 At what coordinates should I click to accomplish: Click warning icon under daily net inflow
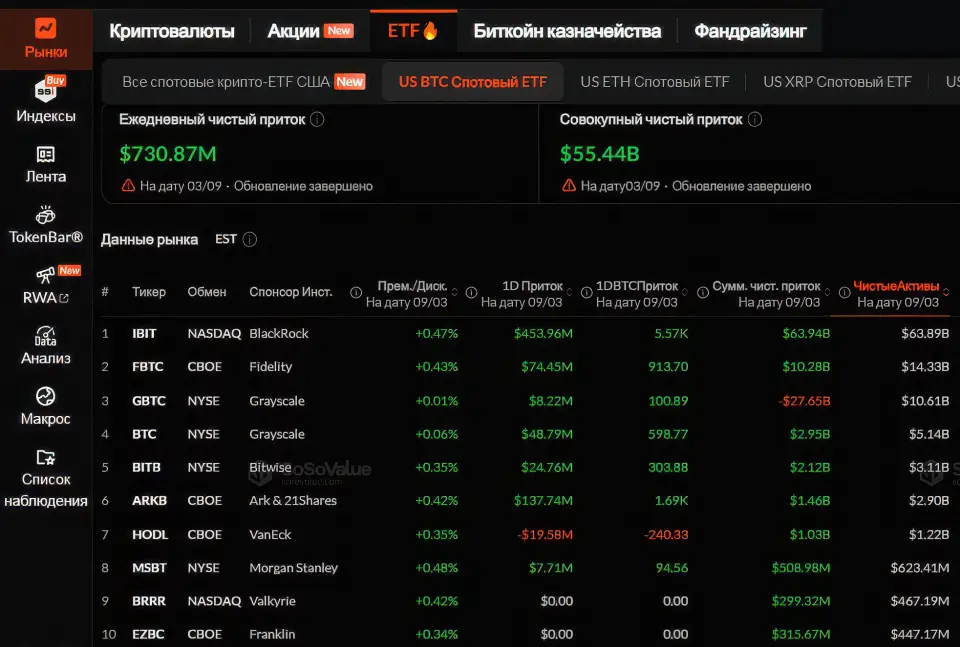[x=128, y=185]
